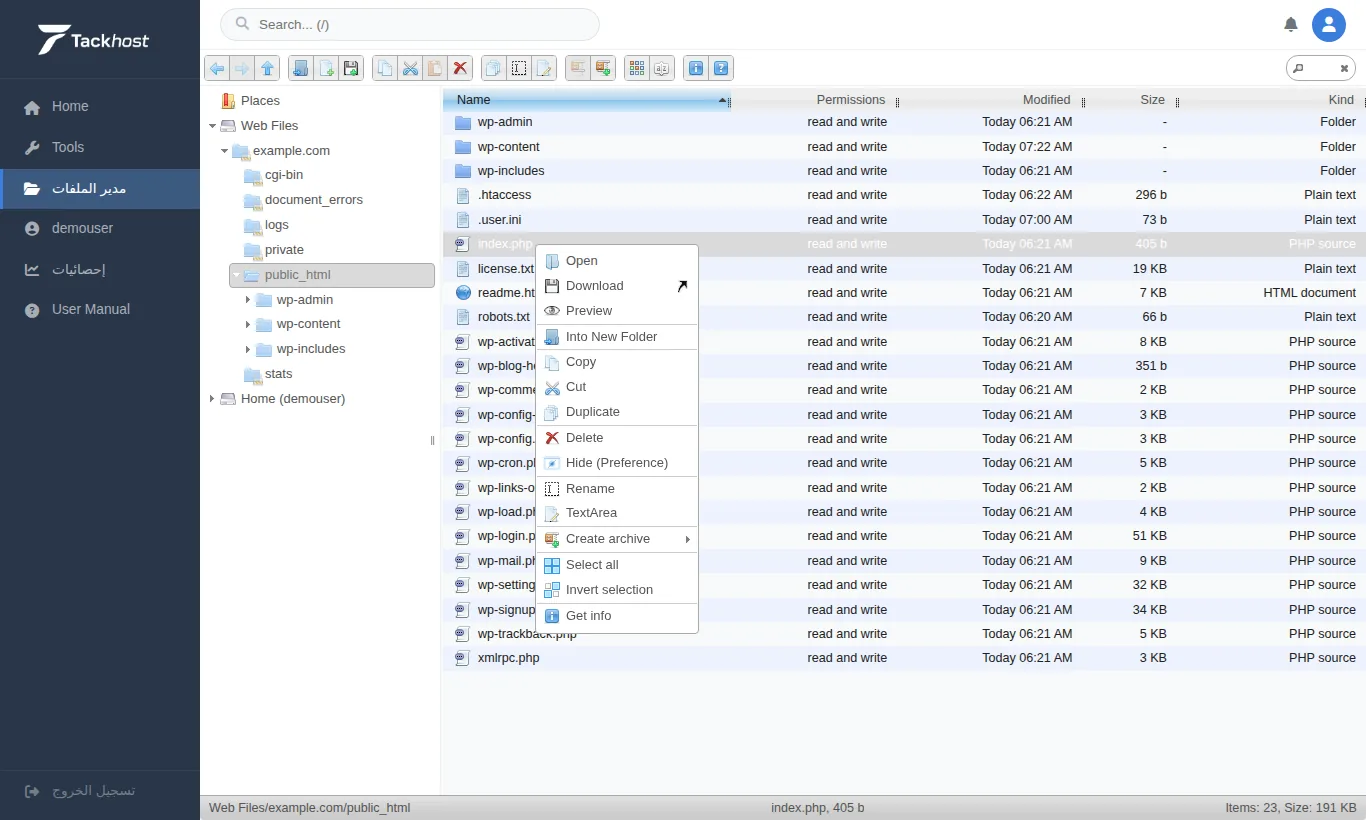Select Rename in the context menu
1366x820 pixels.
[617, 489]
